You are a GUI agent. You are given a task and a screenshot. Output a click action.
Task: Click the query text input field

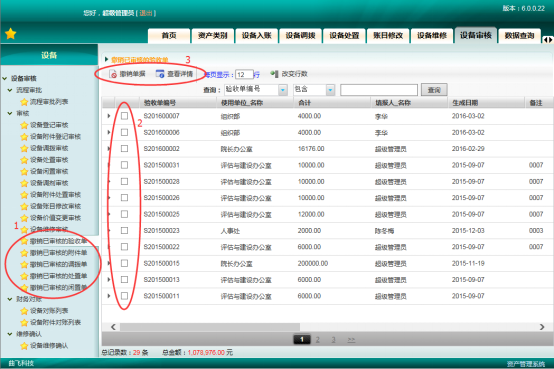click(379, 90)
